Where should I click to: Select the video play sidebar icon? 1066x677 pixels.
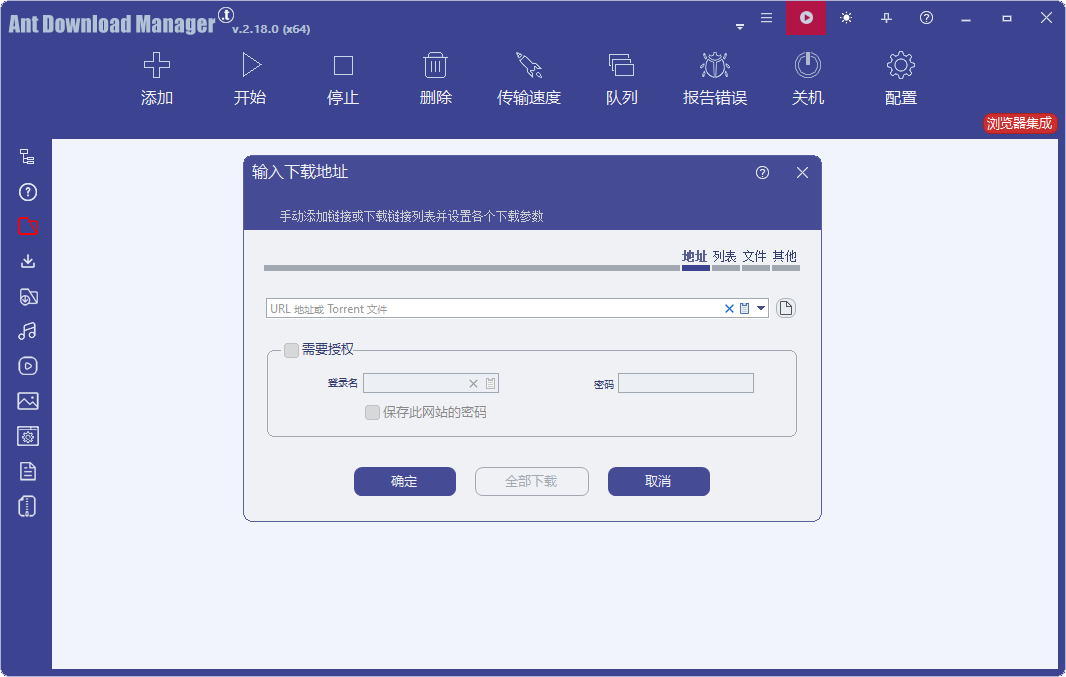click(27, 366)
